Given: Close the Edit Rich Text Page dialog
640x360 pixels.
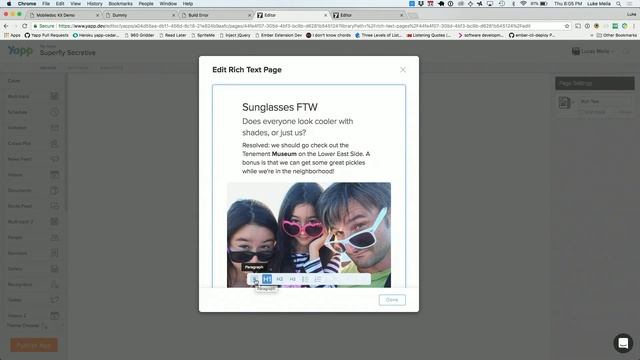Looking at the screenshot, I should point(403,70).
